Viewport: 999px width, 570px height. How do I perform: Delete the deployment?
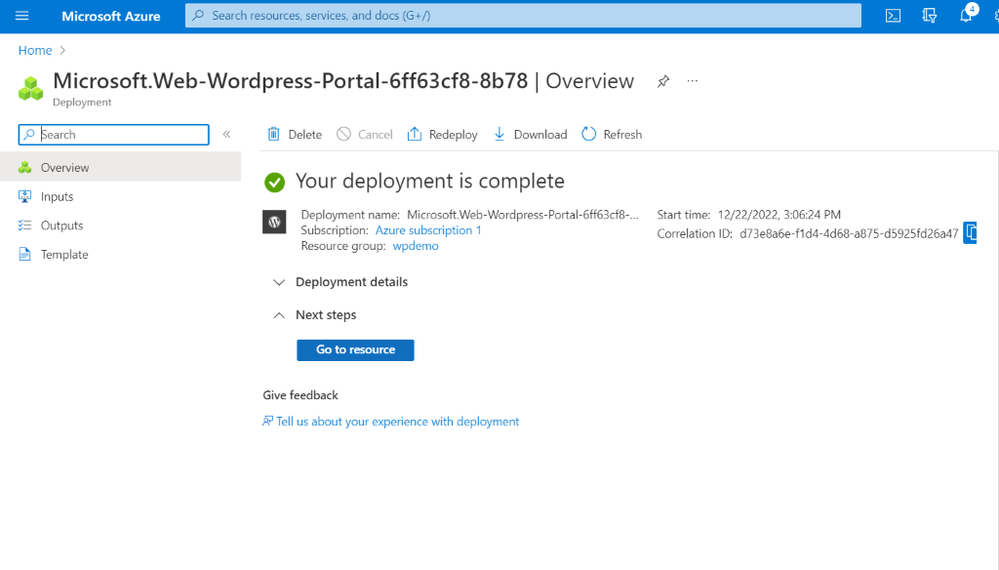pos(295,134)
